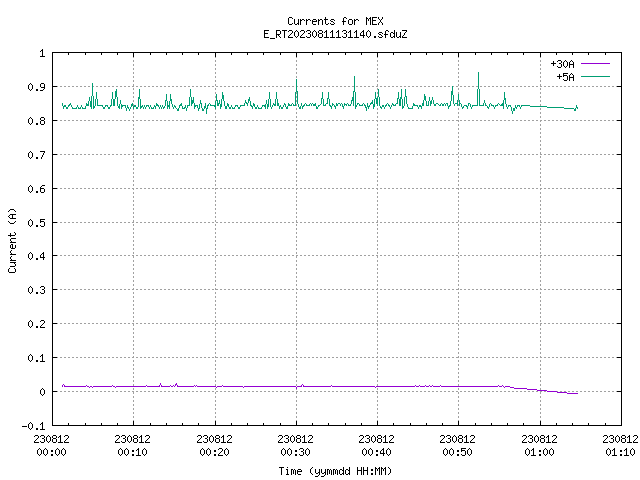Click the y-axis tick label '0.1'
The height and width of the screenshot is (480, 640).
coord(36,358)
